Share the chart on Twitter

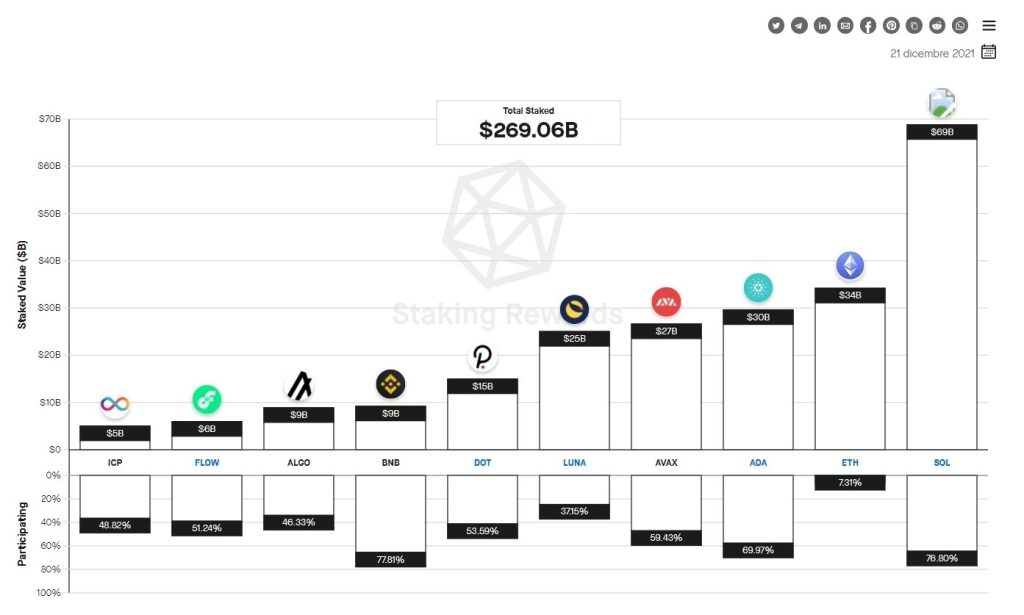(776, 26)
